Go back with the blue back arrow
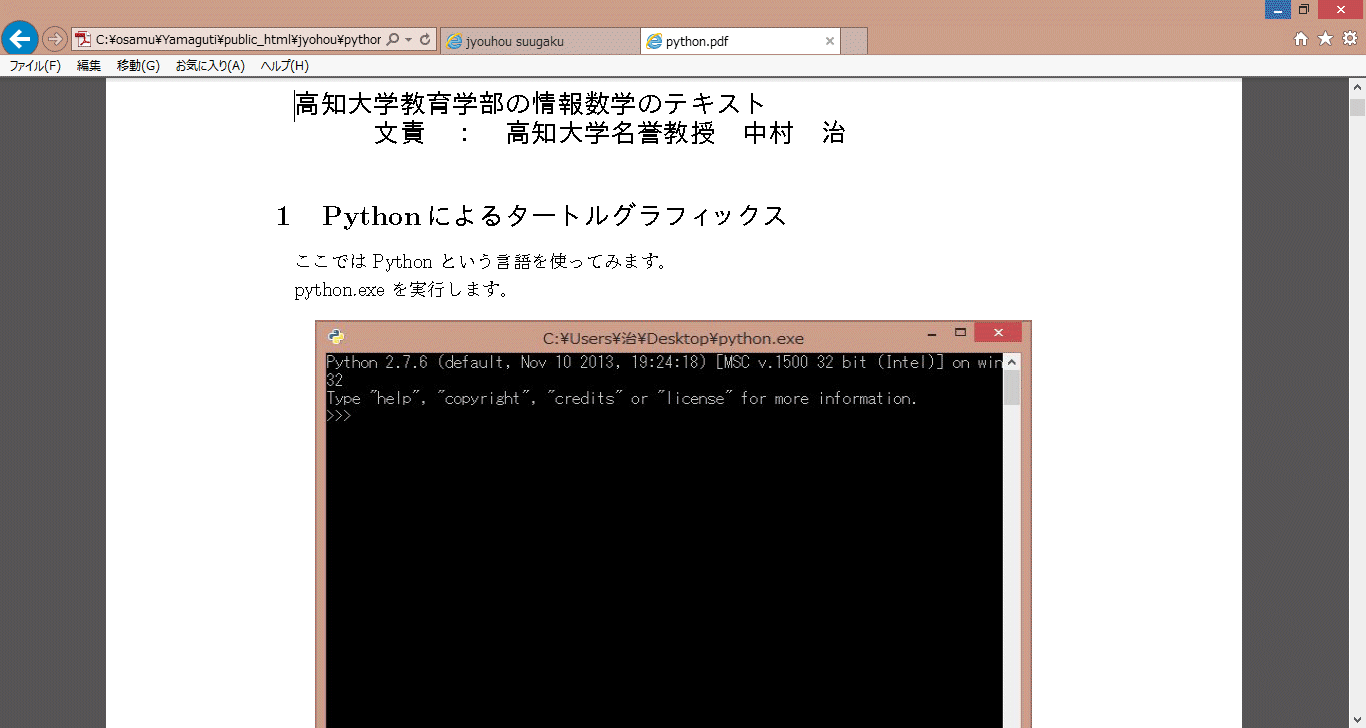The height and width of the screenshot is (728, 1366). (20, 39)
